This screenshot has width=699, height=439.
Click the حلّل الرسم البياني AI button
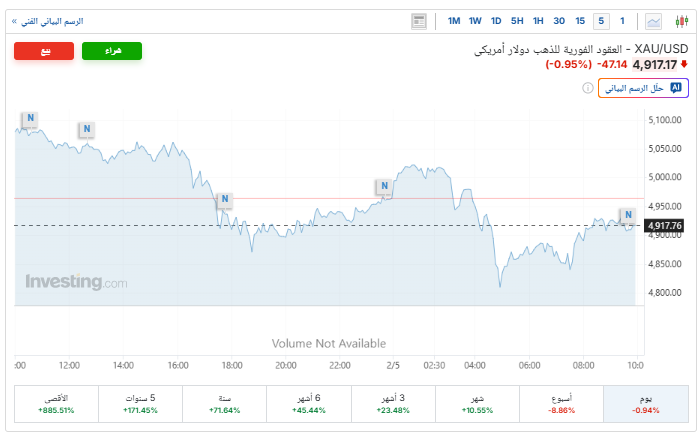pyautogui.click(x=644, y=88)
